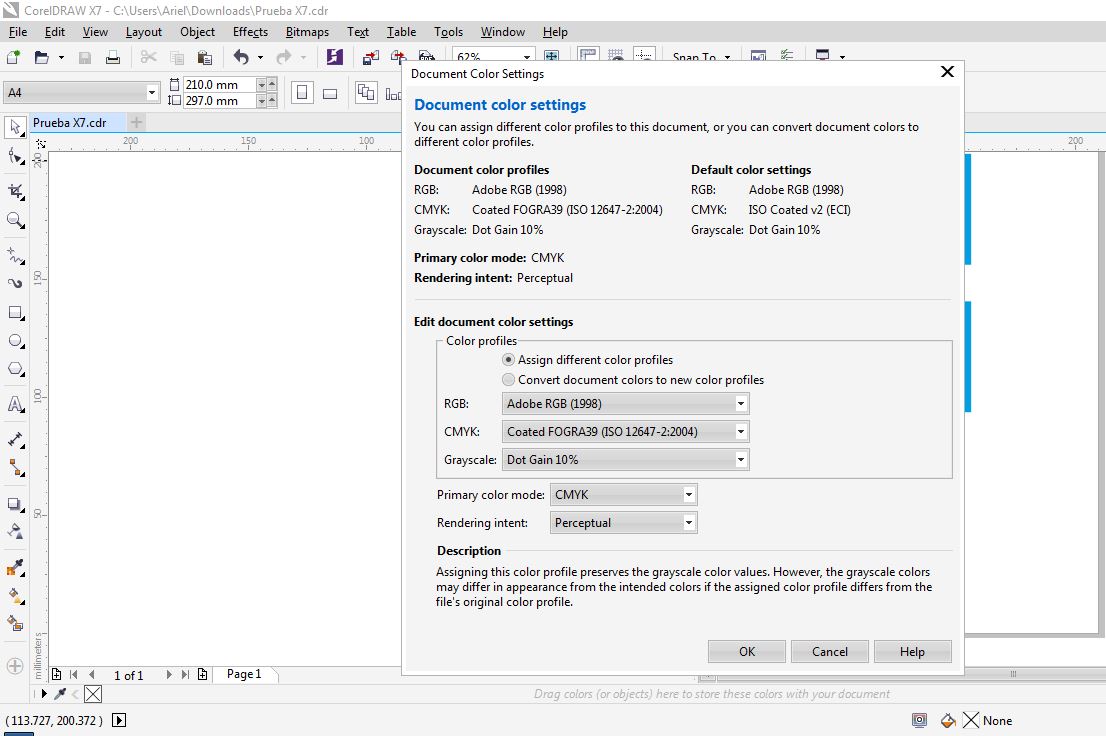Open a new document tab with plus
Viewport: 1106px width, 736px height.
pos(137,123)
